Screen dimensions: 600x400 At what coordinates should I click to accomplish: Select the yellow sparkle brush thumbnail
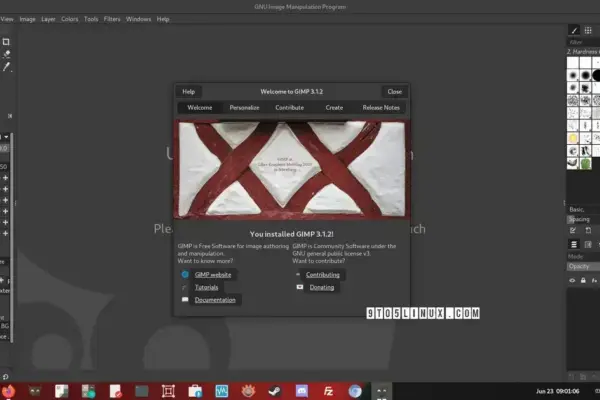pos(573,138)
